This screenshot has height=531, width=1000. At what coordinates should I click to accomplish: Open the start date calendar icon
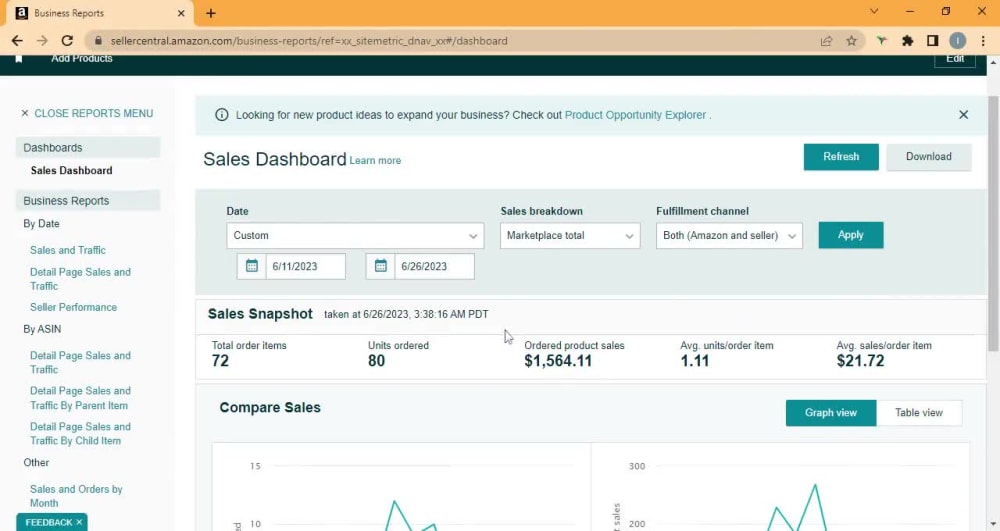(251, 266)
